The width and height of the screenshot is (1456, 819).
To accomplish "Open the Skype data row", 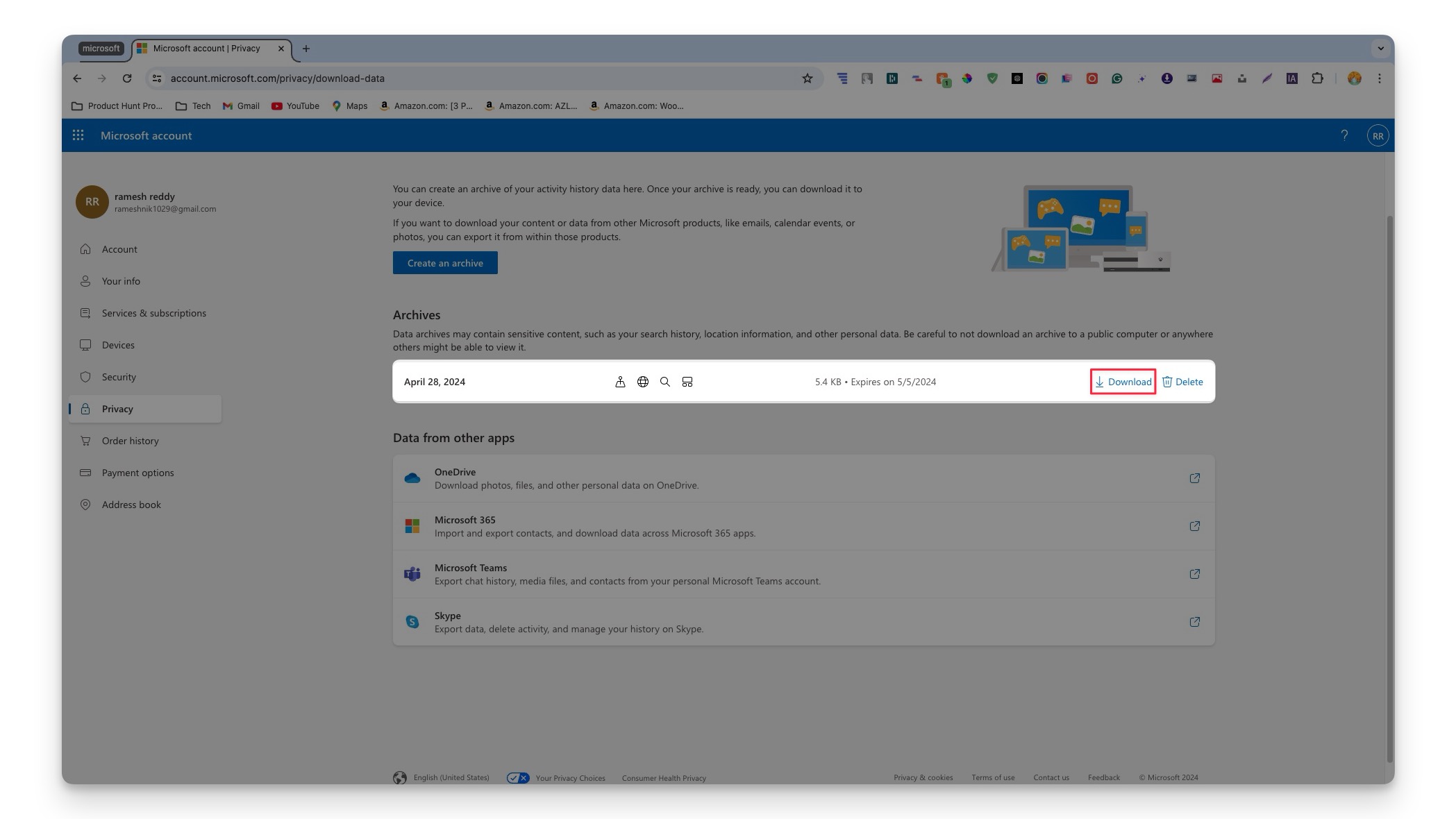I will coord(803,622).
